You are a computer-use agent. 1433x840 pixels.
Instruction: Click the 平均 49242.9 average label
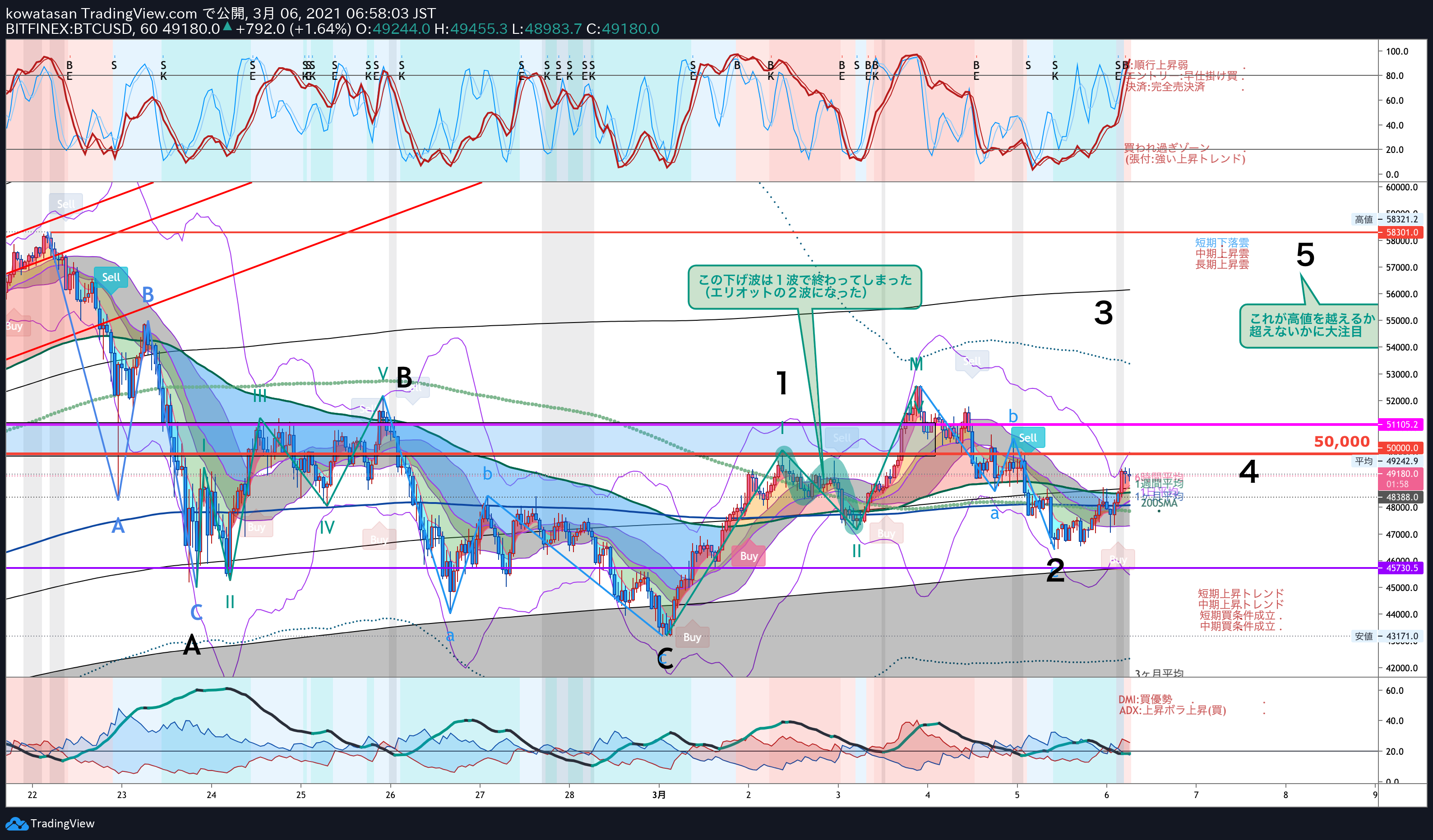pos(1387,461)
